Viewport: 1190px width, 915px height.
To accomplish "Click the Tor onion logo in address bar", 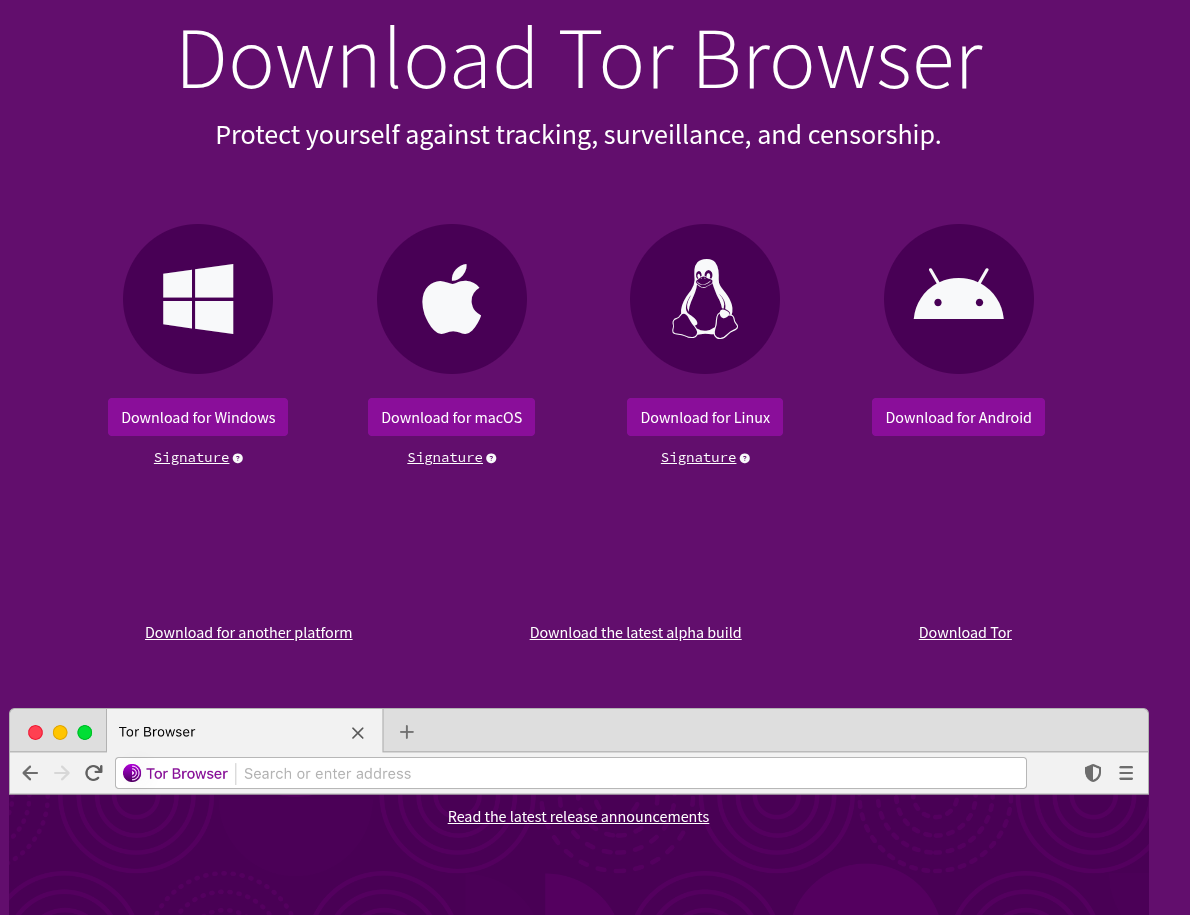I will pos(132,773).
